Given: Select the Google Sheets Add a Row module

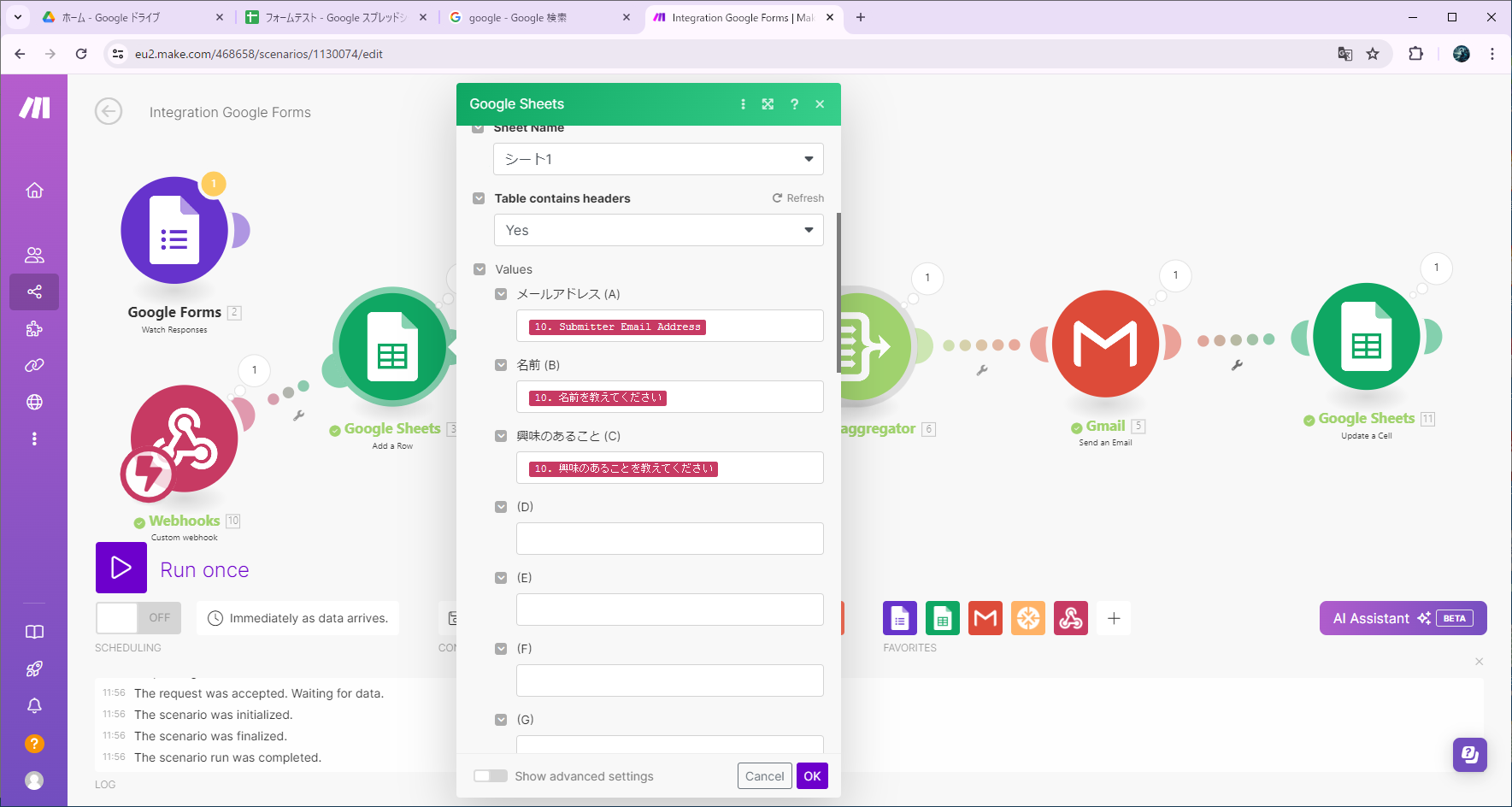Looking at the screenshot, I should coord(392,346).
